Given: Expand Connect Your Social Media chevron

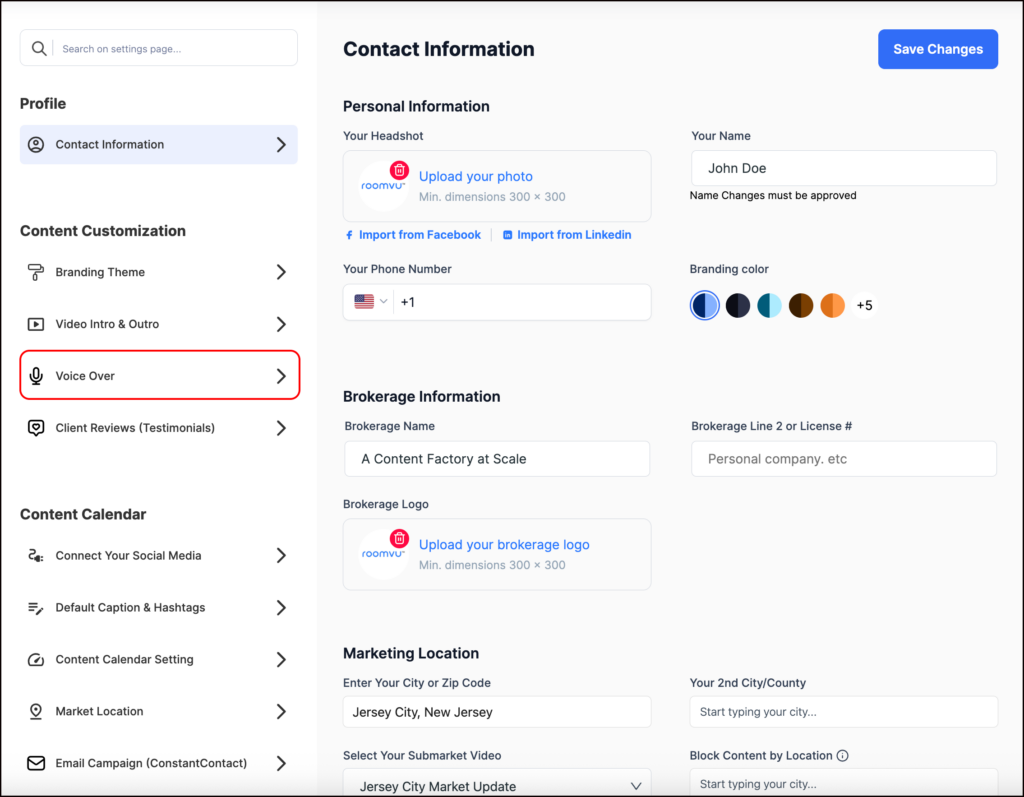Looking at the screenshot, I should click(x=281, y=556).
